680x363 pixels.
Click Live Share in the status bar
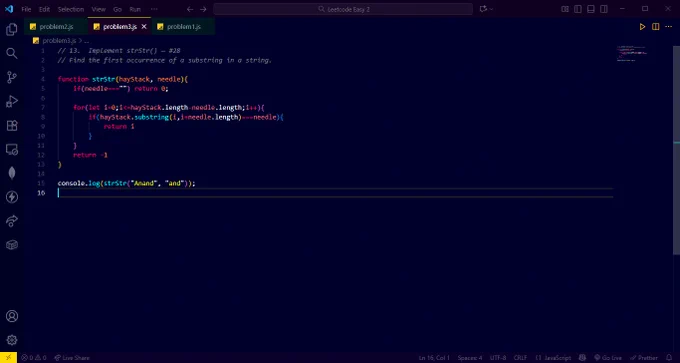(72, 358)
